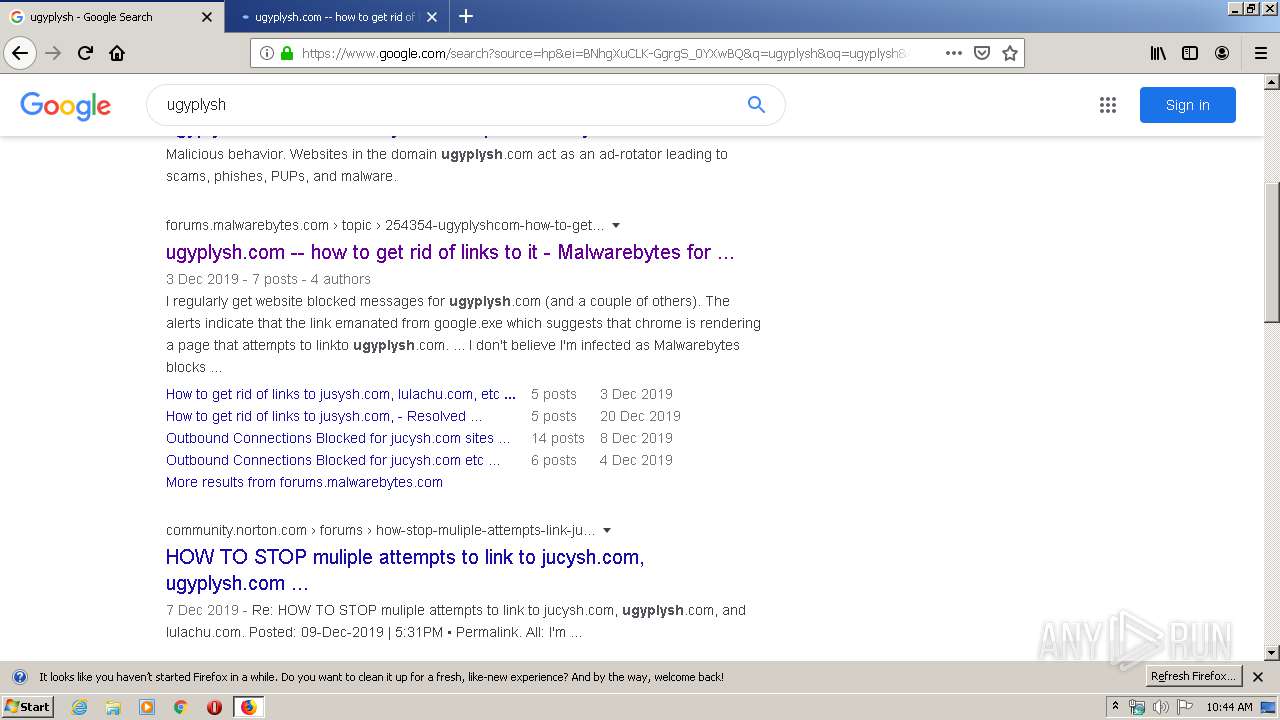
Task: Show hidden system tray icons
Action: pyautogui.click(x=1115, y=707)
